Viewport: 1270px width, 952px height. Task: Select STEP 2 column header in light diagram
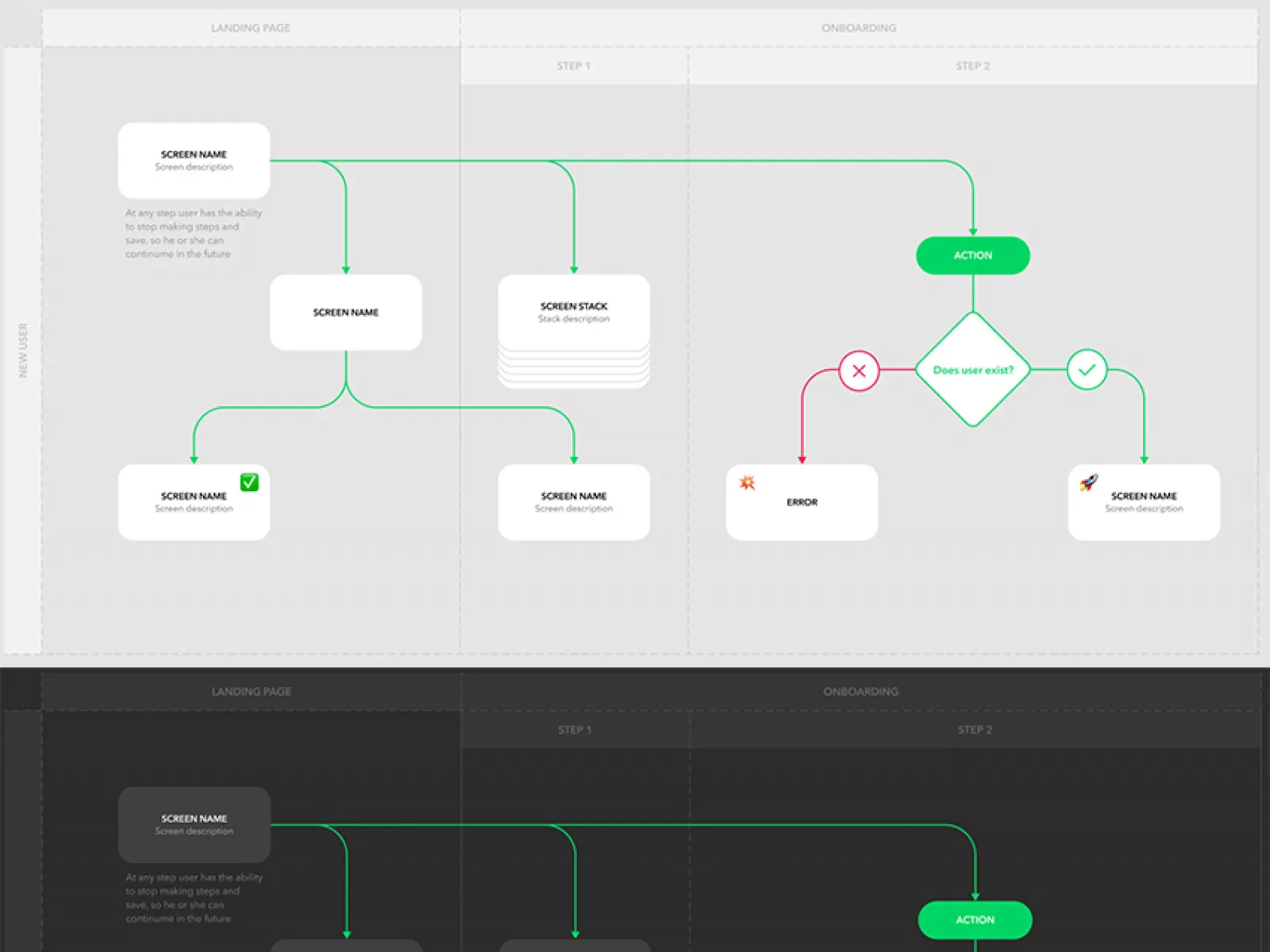972,66
